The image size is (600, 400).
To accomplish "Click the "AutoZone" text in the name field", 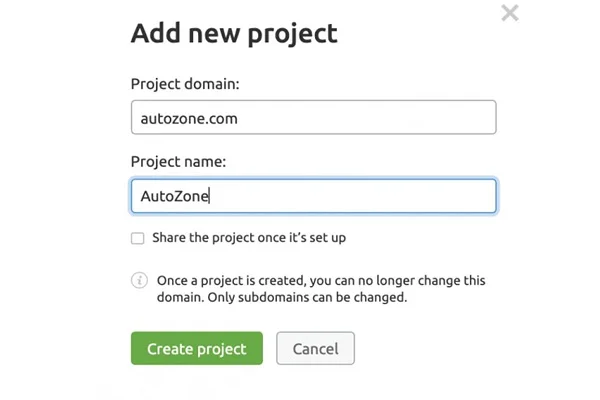I will 175,196.
